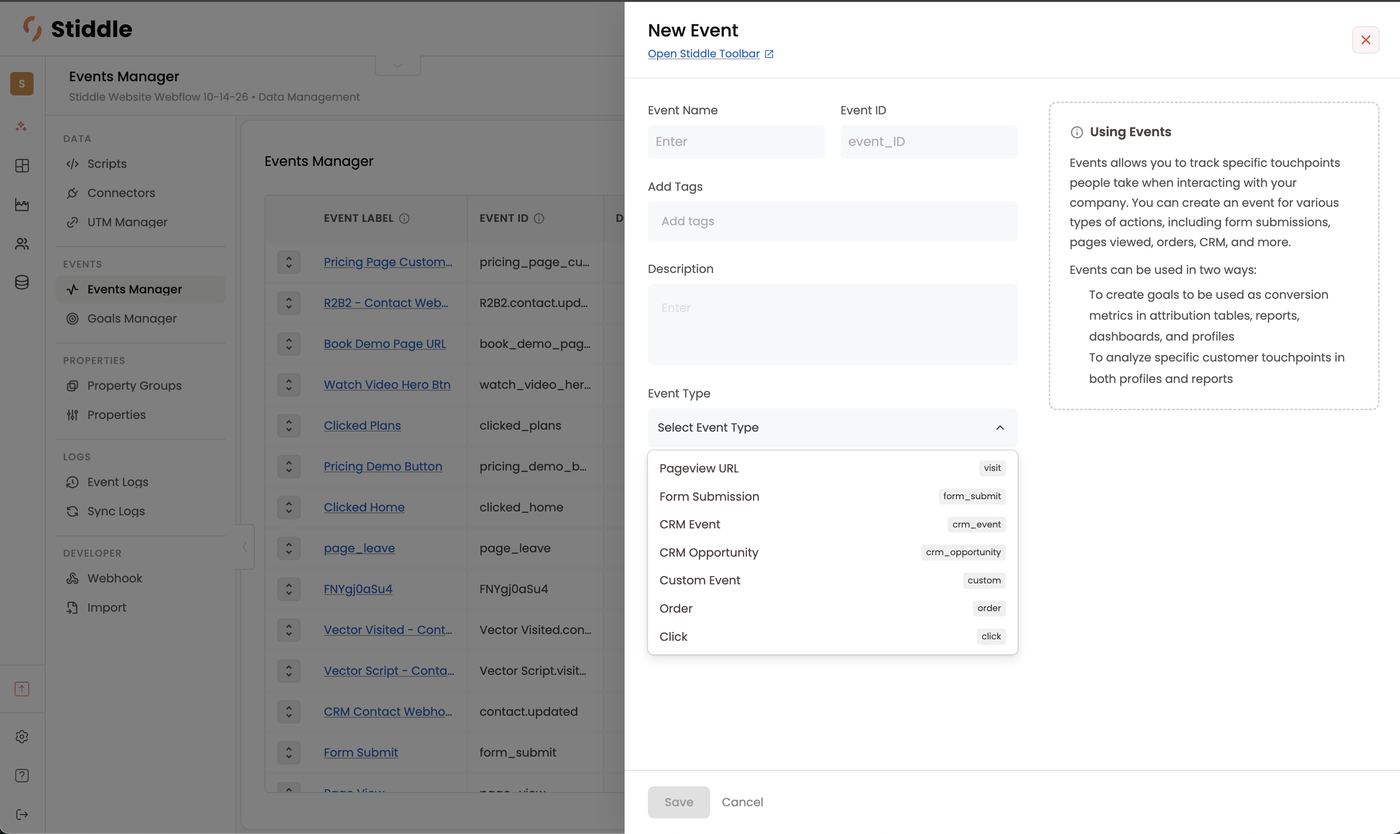Choose Pageview URL event type

[x=833, y=468]
